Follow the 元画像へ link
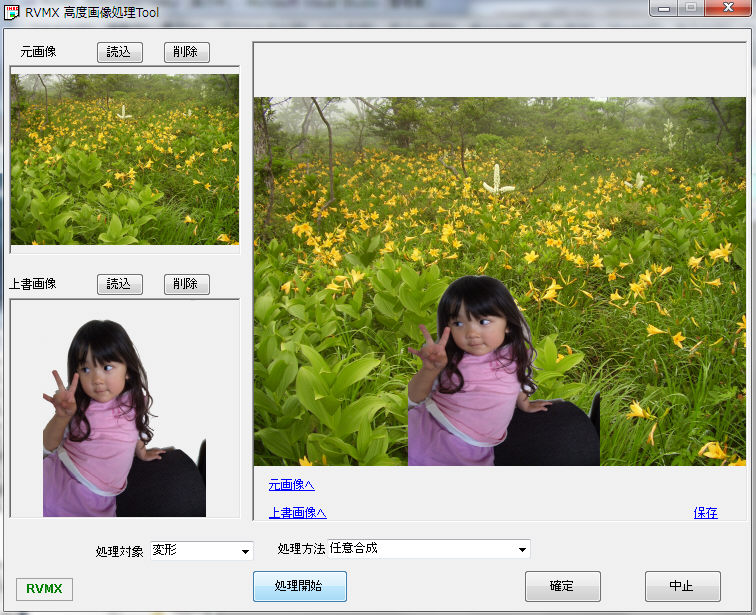The height and width of the screenshot is (615, 756). click(x=291, y=485)
